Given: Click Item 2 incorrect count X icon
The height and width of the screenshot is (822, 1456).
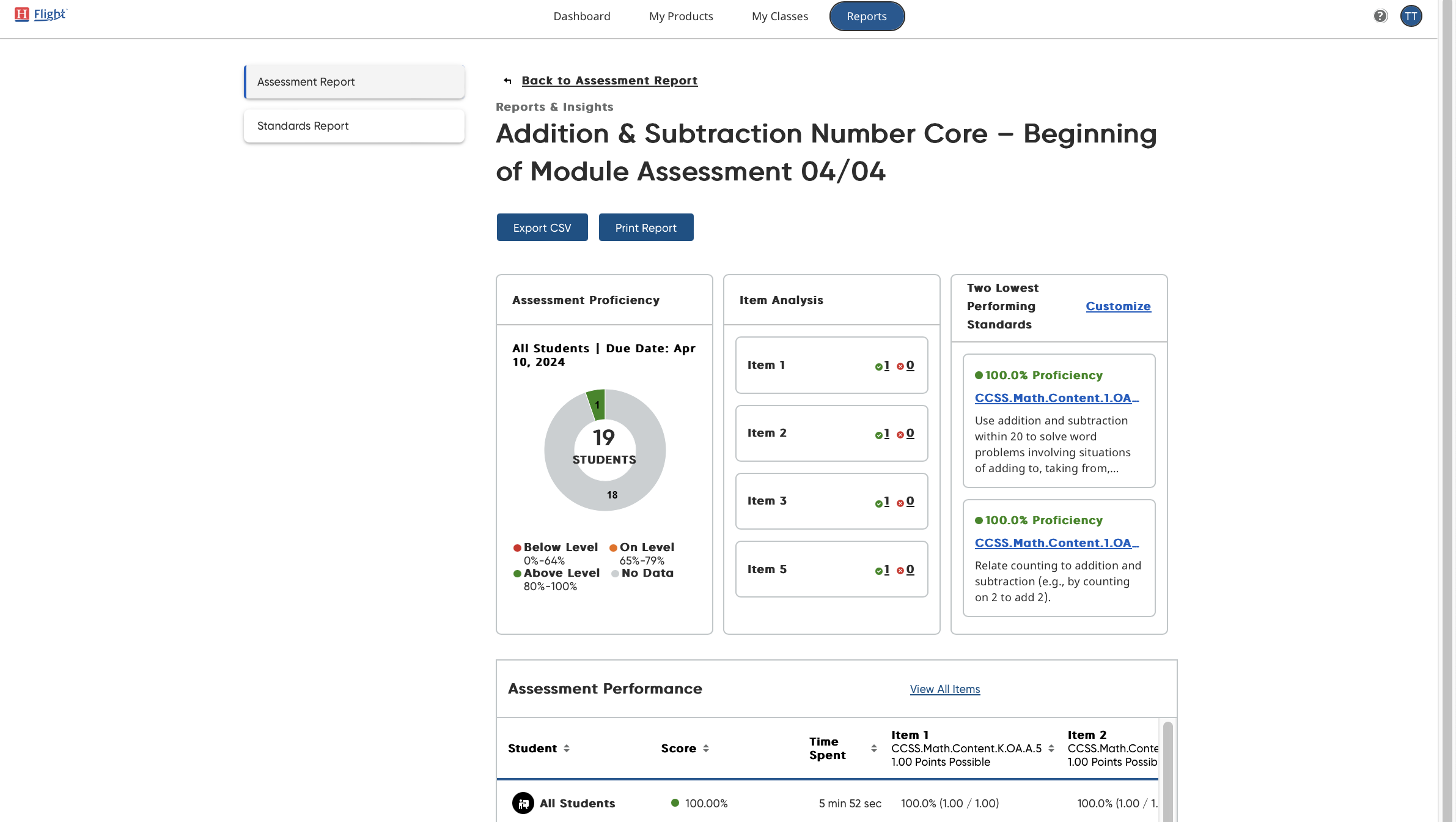Looking at the screenshot, I should [x=900, y=434].
